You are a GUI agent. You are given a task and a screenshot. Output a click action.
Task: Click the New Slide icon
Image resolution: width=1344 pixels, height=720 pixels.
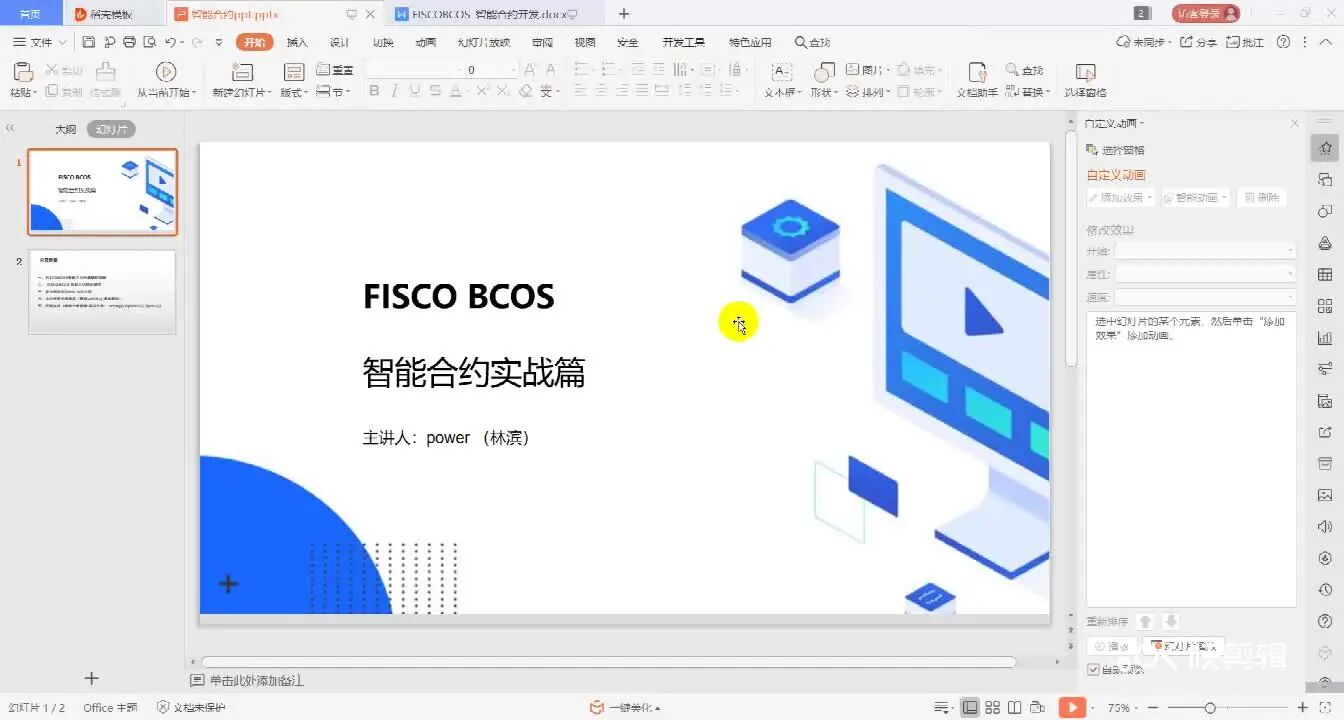point(241,71)
